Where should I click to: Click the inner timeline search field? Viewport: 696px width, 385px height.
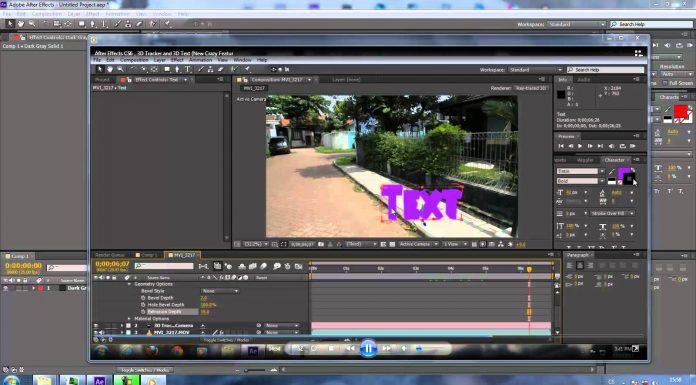coord(164,266)
